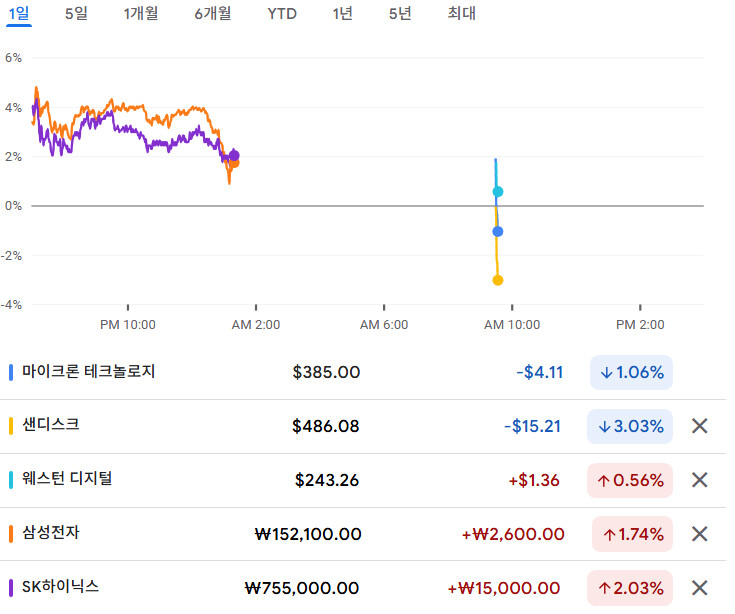Remove 삼성전자 with its X icon
The height and width of the screenshot is (614, 735).
coord(700,534)
